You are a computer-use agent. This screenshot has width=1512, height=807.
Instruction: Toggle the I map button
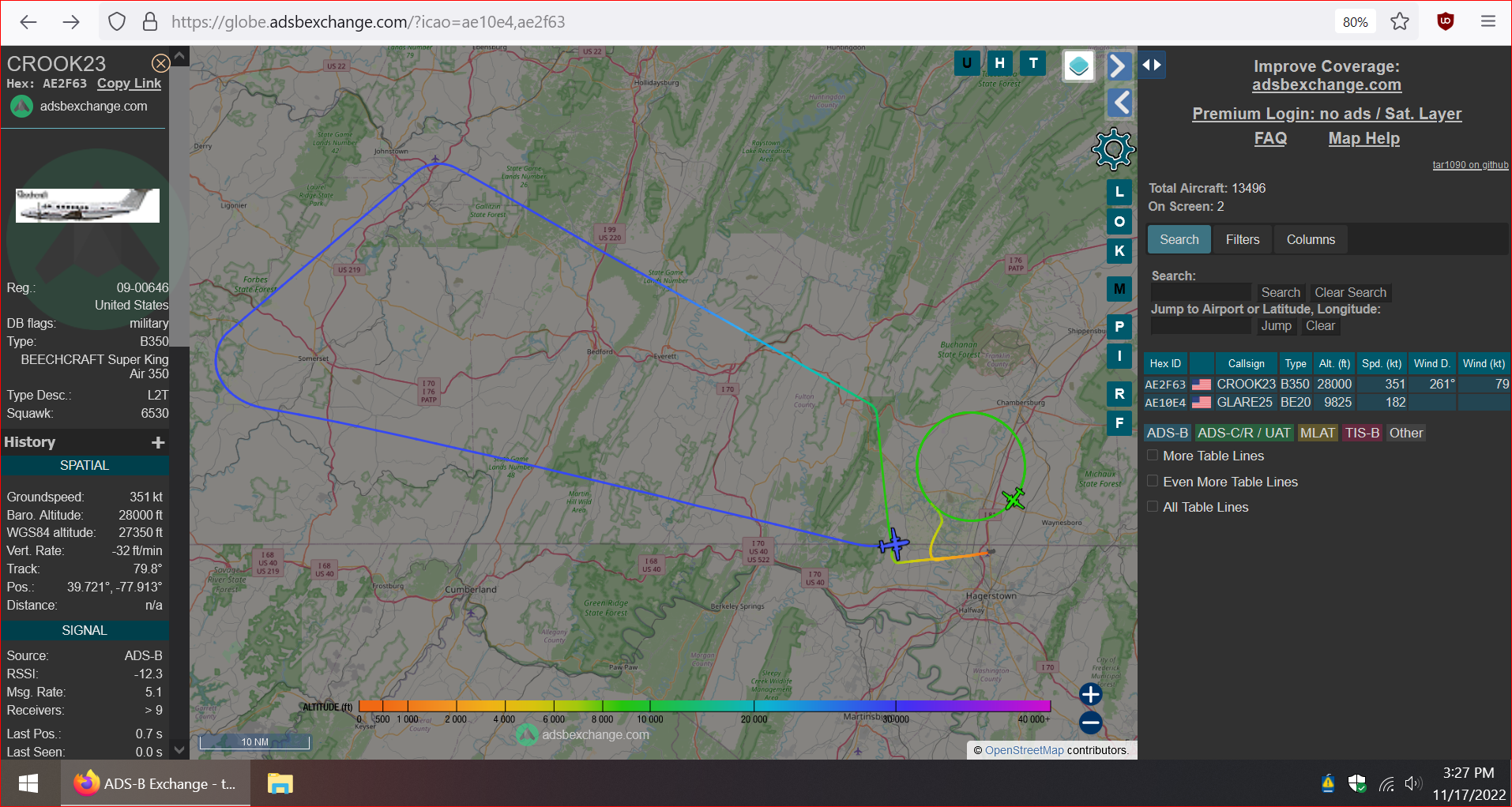[1119, 356]
